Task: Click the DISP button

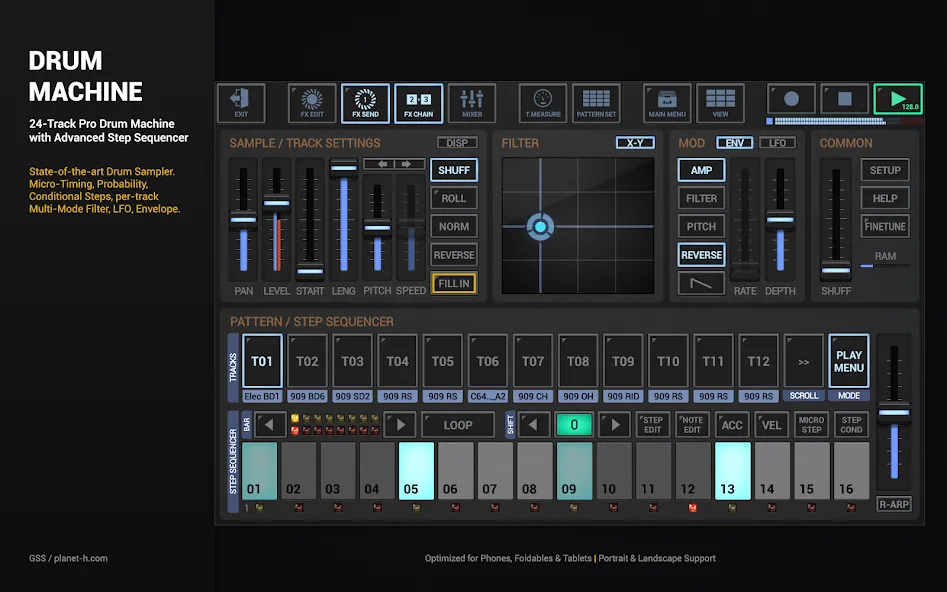Action: coord(457,143)
